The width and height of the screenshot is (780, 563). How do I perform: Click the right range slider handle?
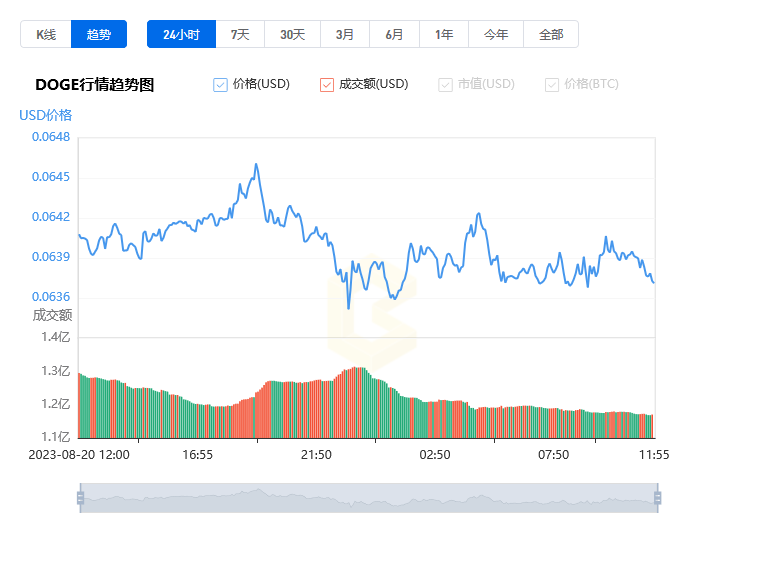tap(658, 497)
